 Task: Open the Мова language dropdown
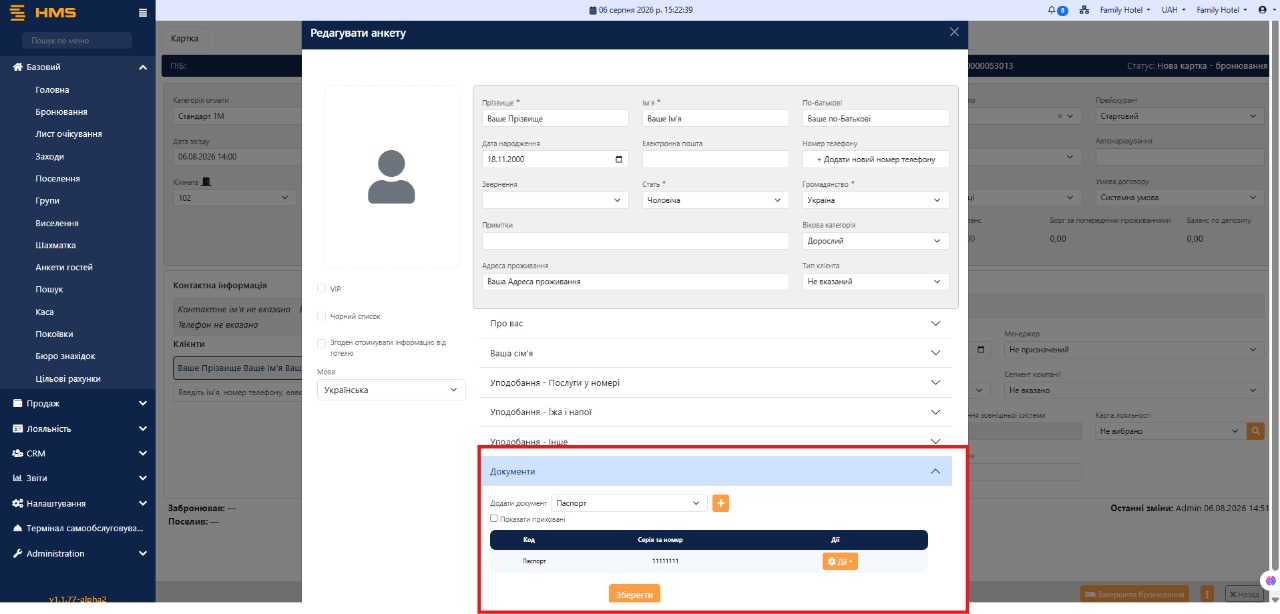coord(391,390)
